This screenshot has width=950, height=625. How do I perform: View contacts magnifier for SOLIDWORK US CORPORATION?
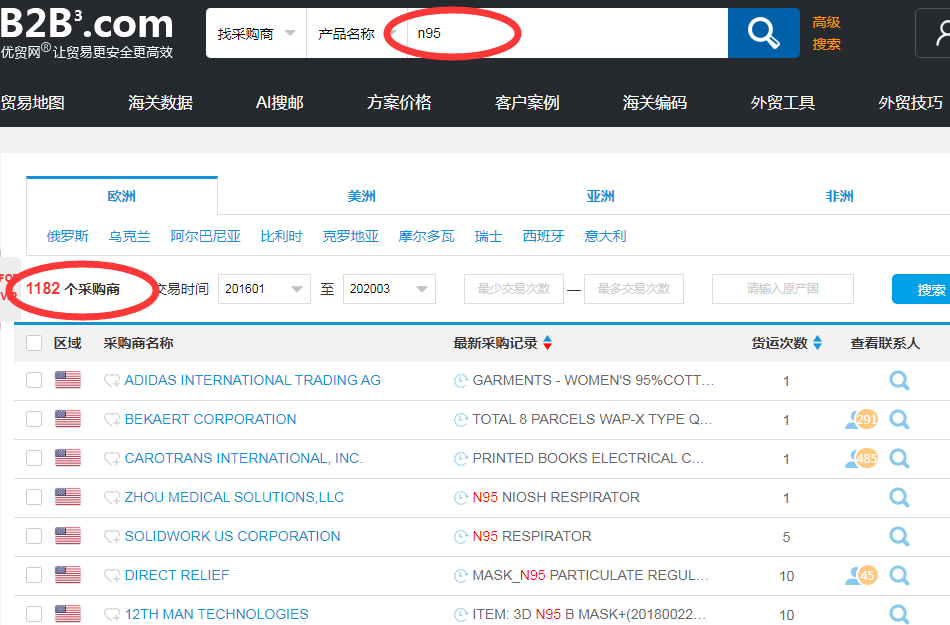point(899,536)
